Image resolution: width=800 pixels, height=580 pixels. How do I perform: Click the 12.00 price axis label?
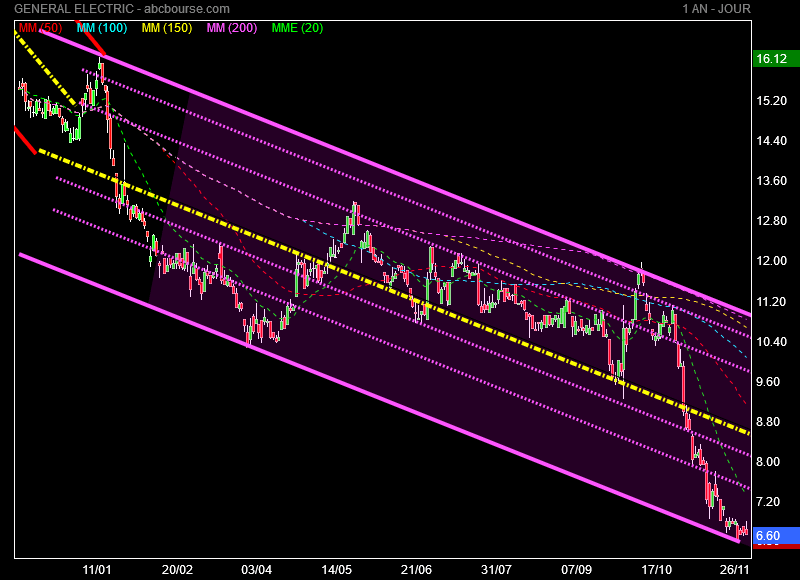(771, 261)
